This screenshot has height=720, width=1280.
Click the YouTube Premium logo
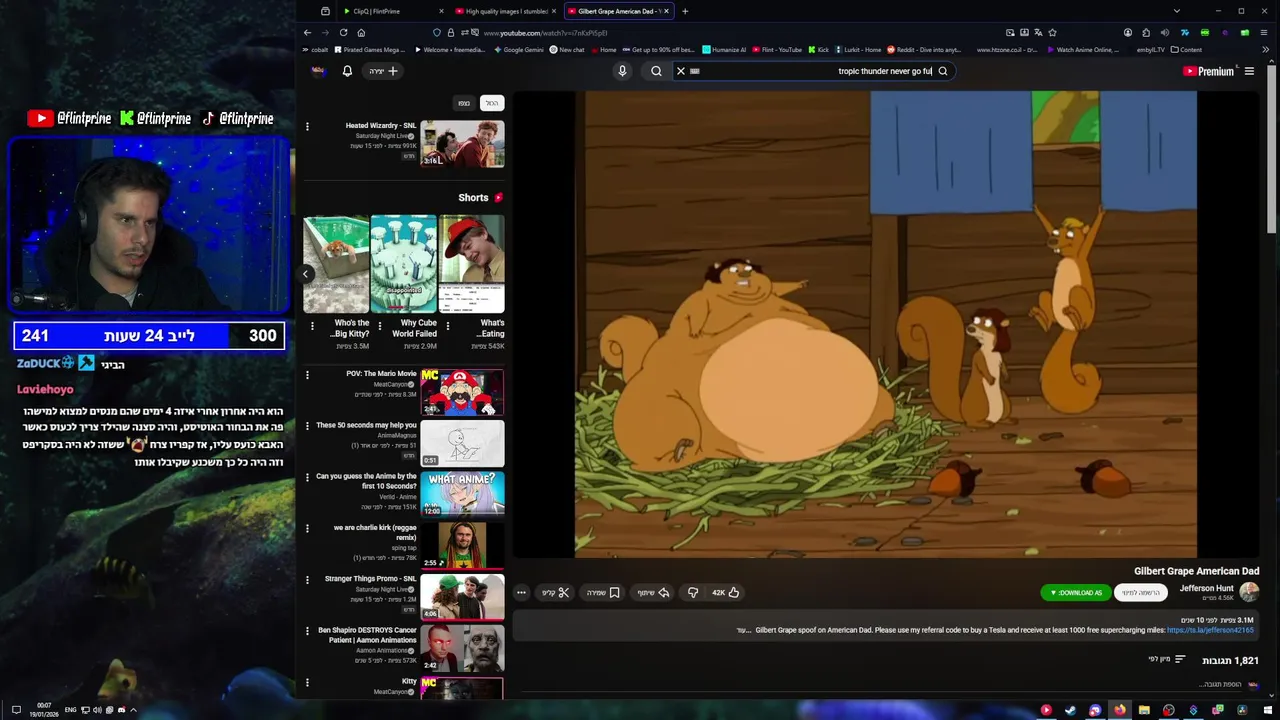[x=1209, y=71]
